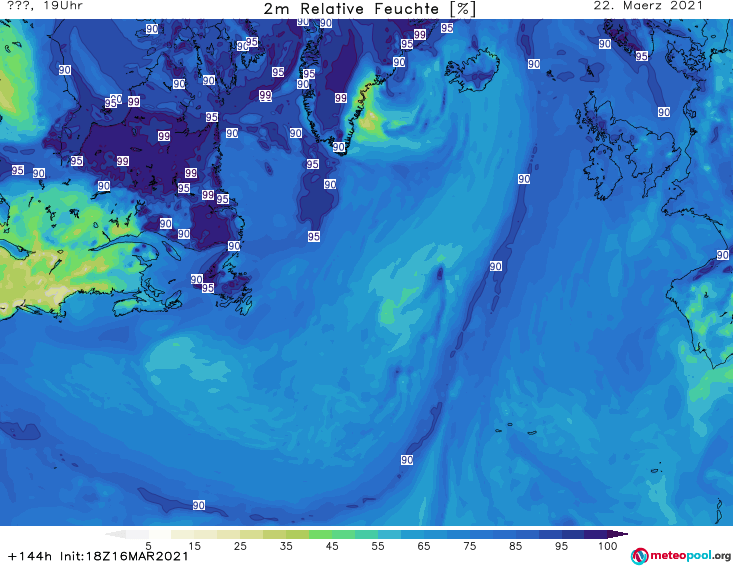Click the '75' tick on the legend
The image size is (733, 566).
(469, 546)
